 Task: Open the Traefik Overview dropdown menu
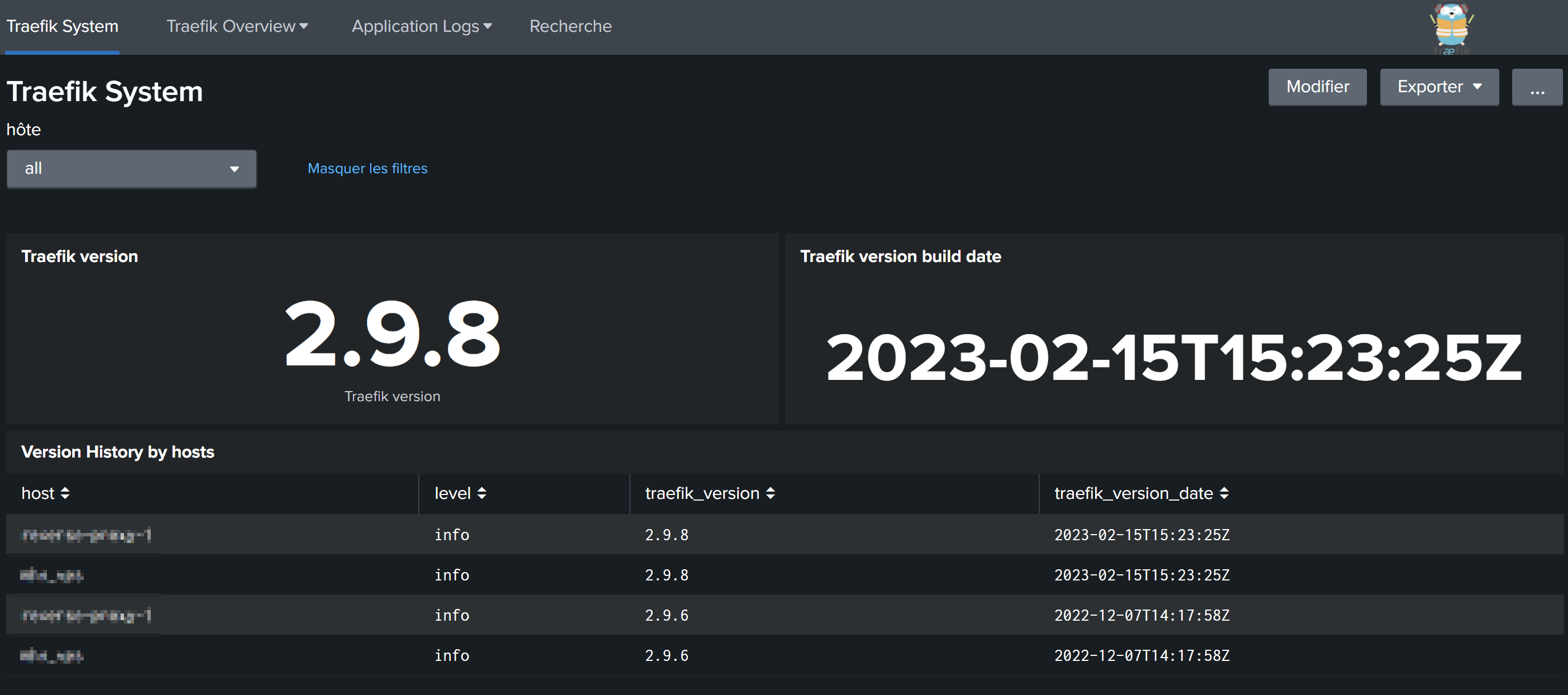click(237, 26)
